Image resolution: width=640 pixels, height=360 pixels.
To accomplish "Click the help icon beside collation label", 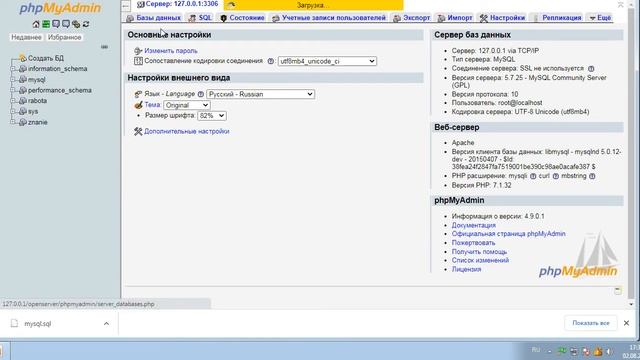I will click(x=271, y=61).
